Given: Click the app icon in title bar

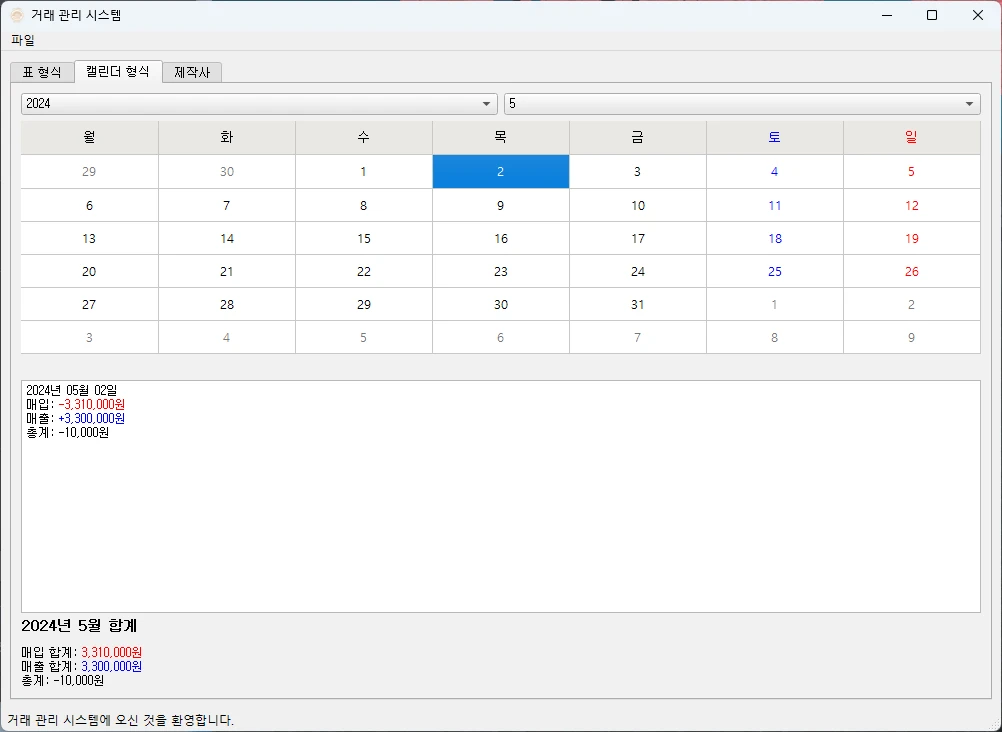Looking at the screenshot, I should [x=17, y=15].
